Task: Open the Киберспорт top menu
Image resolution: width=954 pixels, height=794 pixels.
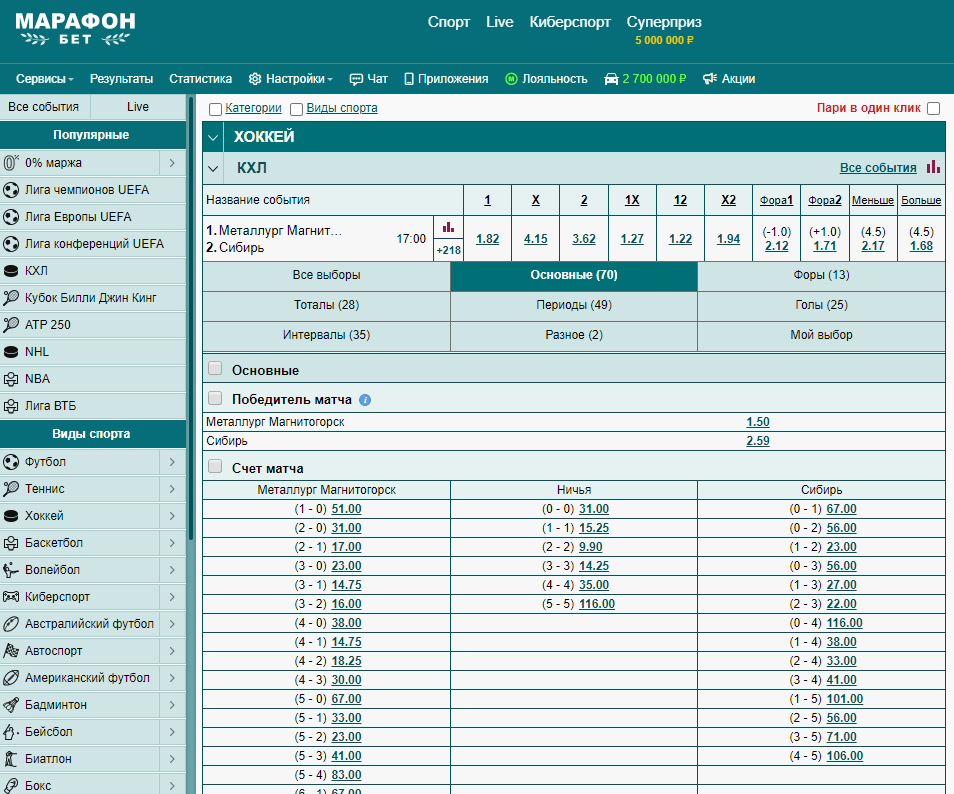Action: pos(569,22)
